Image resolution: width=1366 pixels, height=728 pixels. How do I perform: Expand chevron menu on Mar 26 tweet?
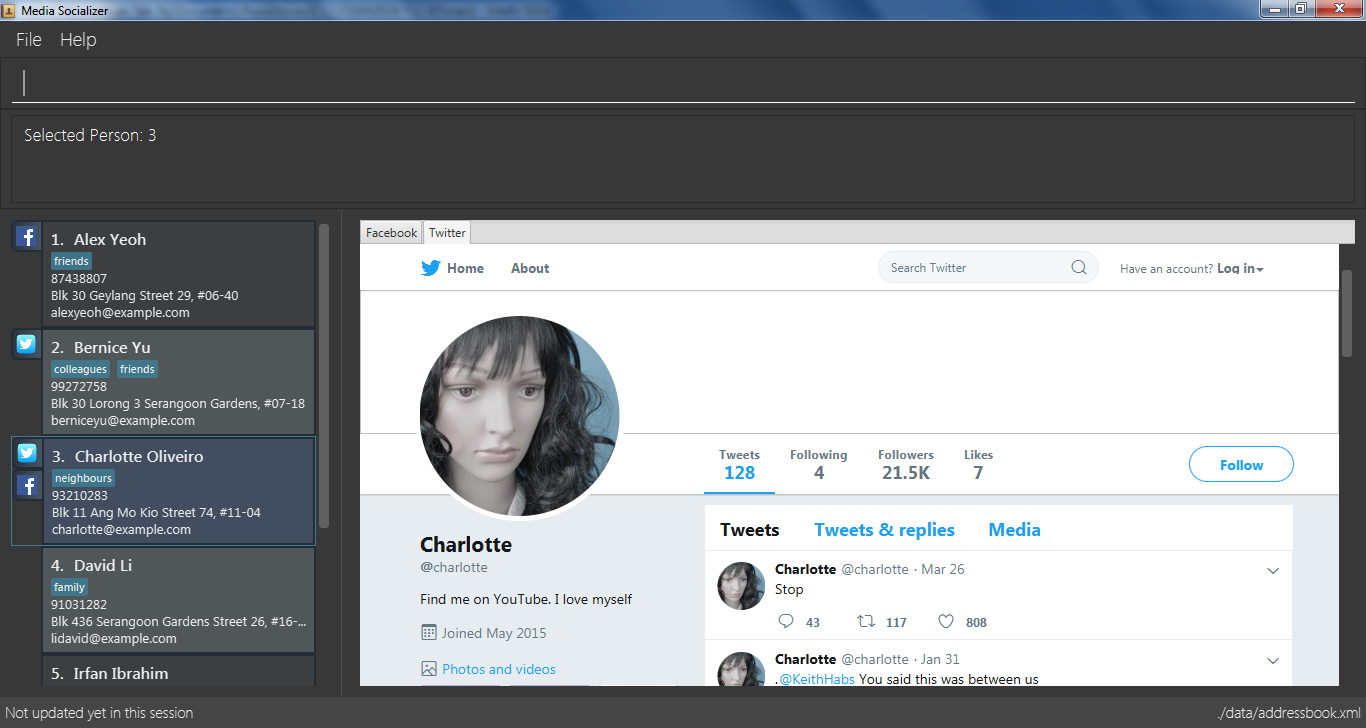[1273, 571]
